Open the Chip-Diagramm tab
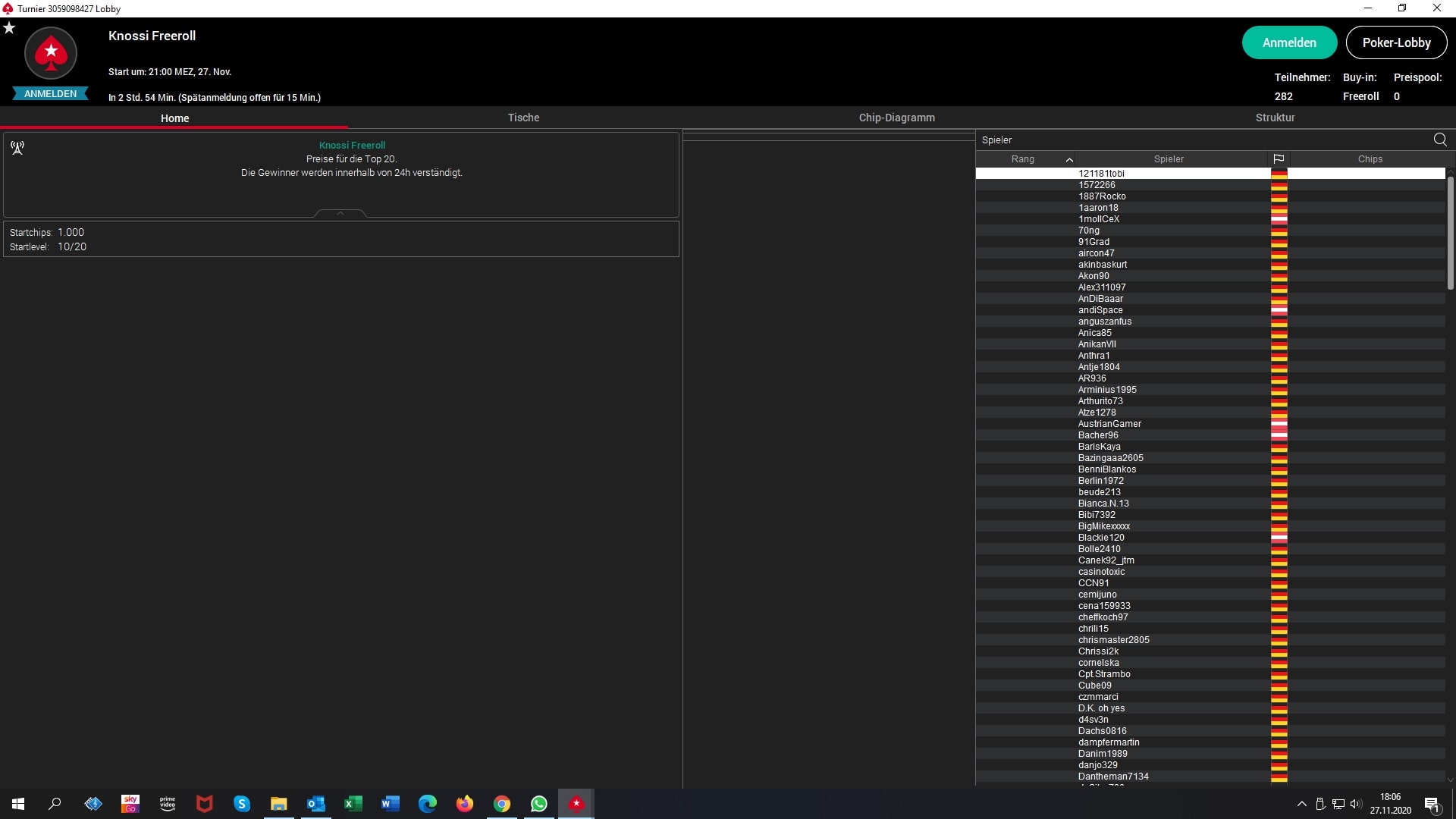 pyautogui.click(x=896, y=118)
